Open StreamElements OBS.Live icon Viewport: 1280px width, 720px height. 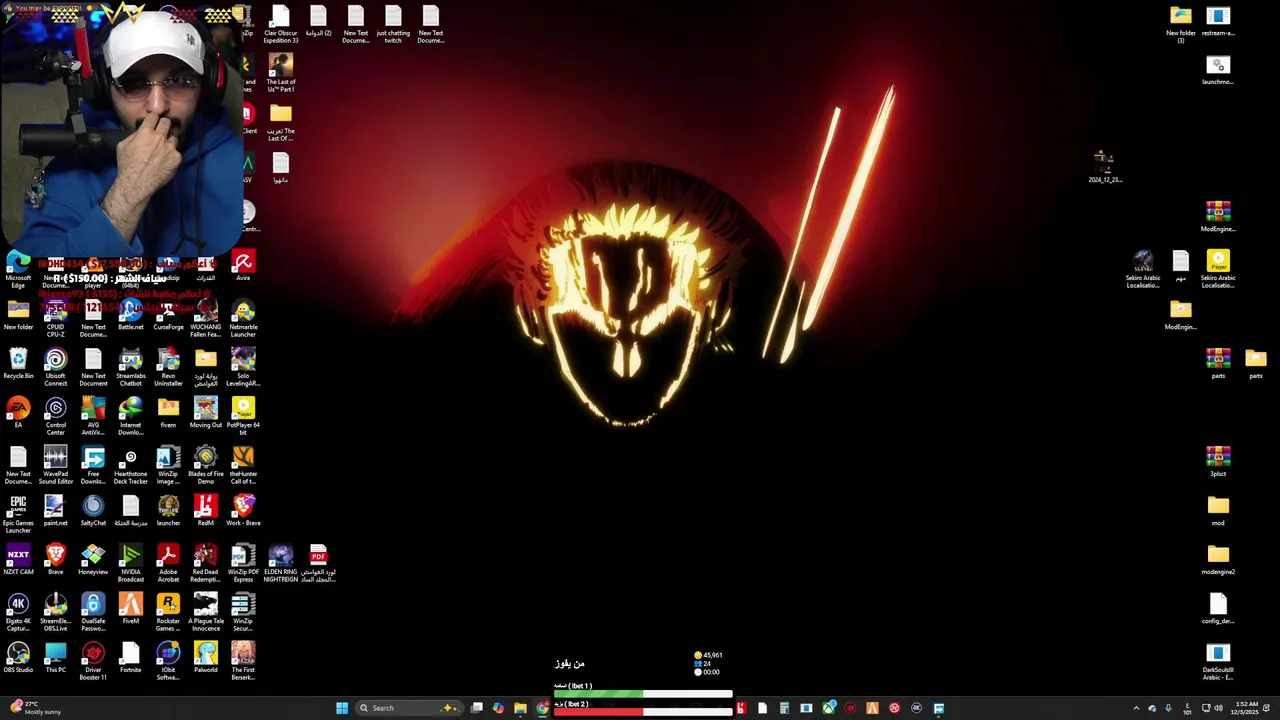(55, 612)
